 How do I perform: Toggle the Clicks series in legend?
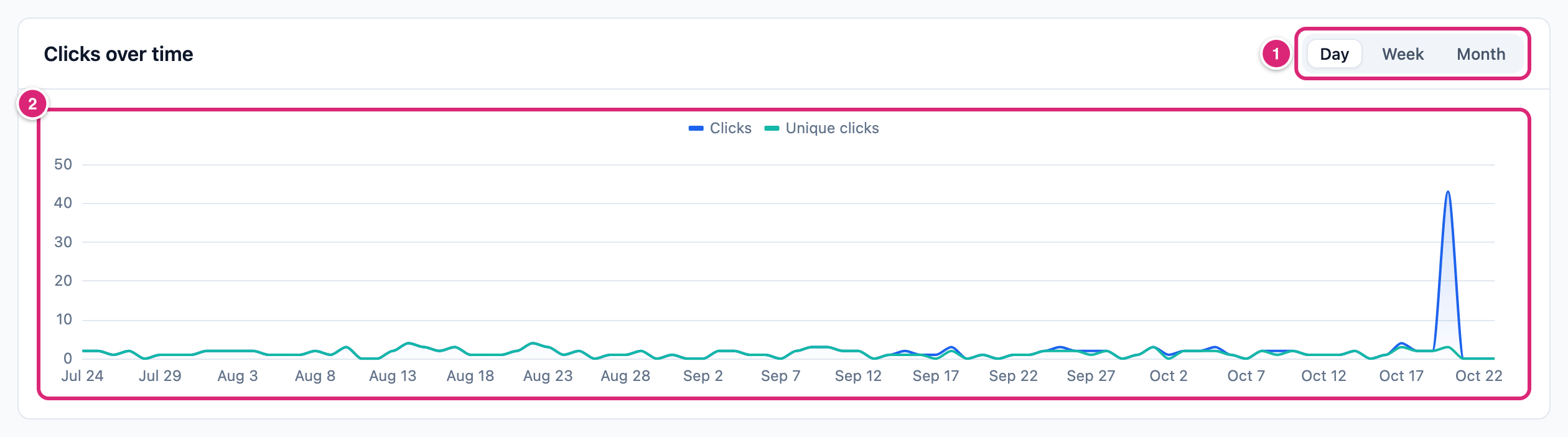coord(720,128)
